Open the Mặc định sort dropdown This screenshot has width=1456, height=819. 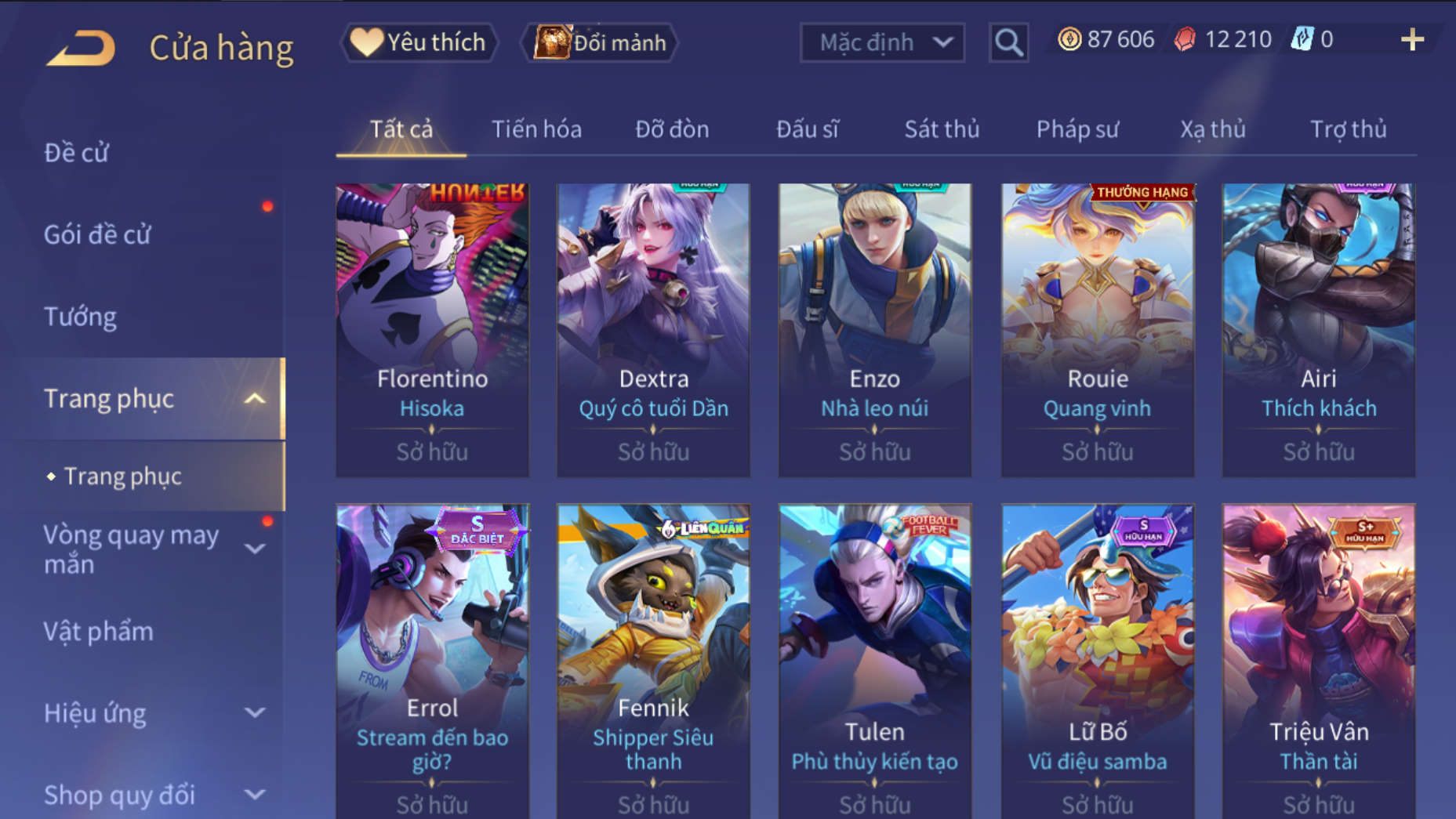click(882, 42)
